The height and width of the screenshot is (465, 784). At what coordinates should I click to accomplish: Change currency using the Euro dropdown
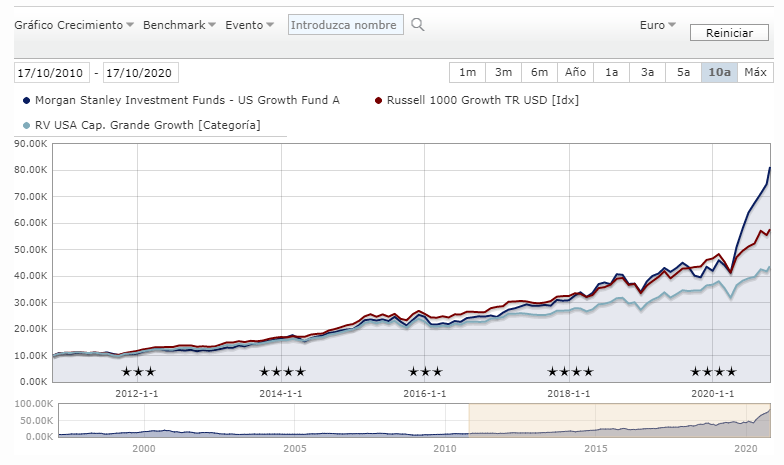[x=657, y=25]
